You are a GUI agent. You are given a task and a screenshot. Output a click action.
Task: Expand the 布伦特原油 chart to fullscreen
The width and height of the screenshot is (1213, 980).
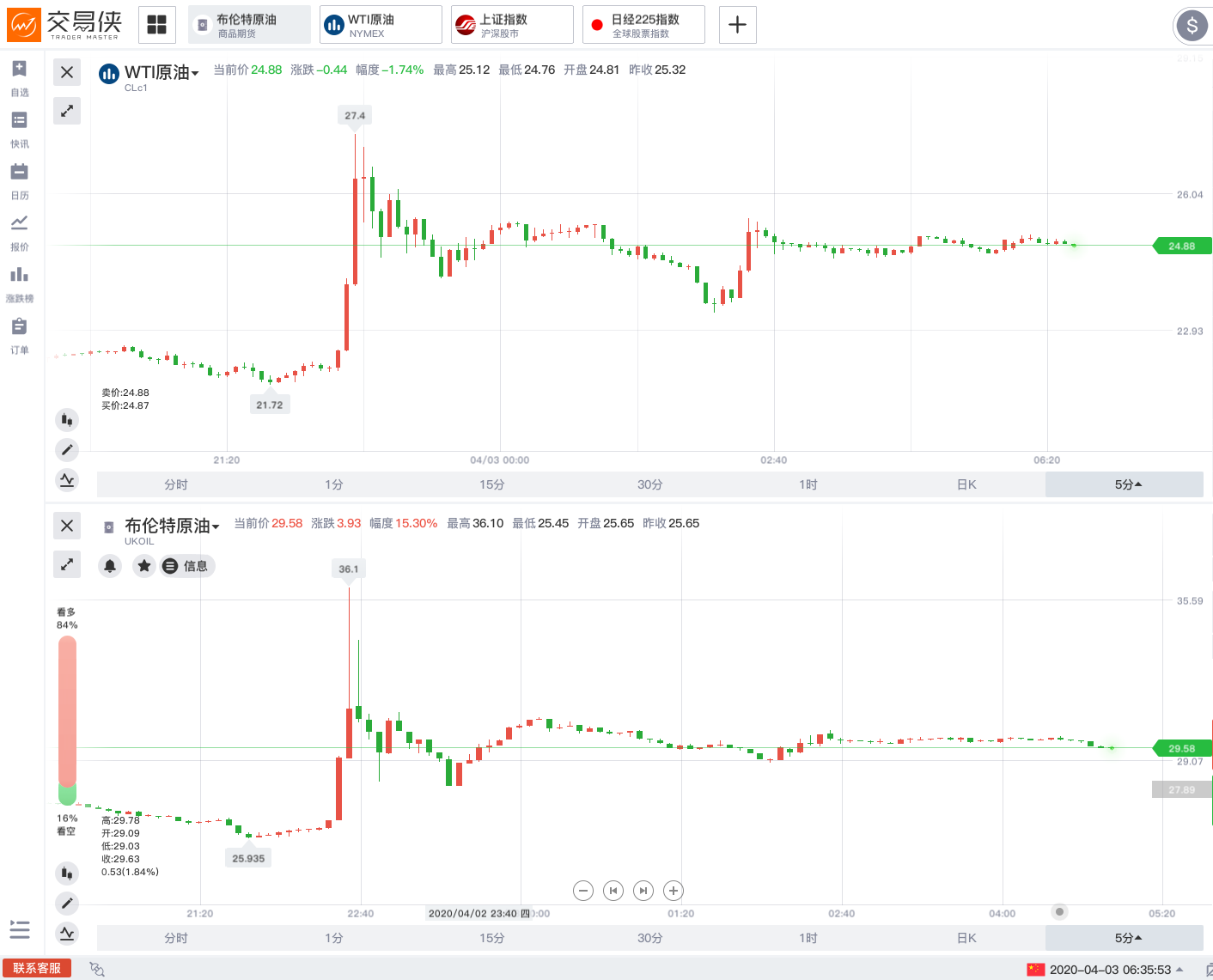point(67,564)
